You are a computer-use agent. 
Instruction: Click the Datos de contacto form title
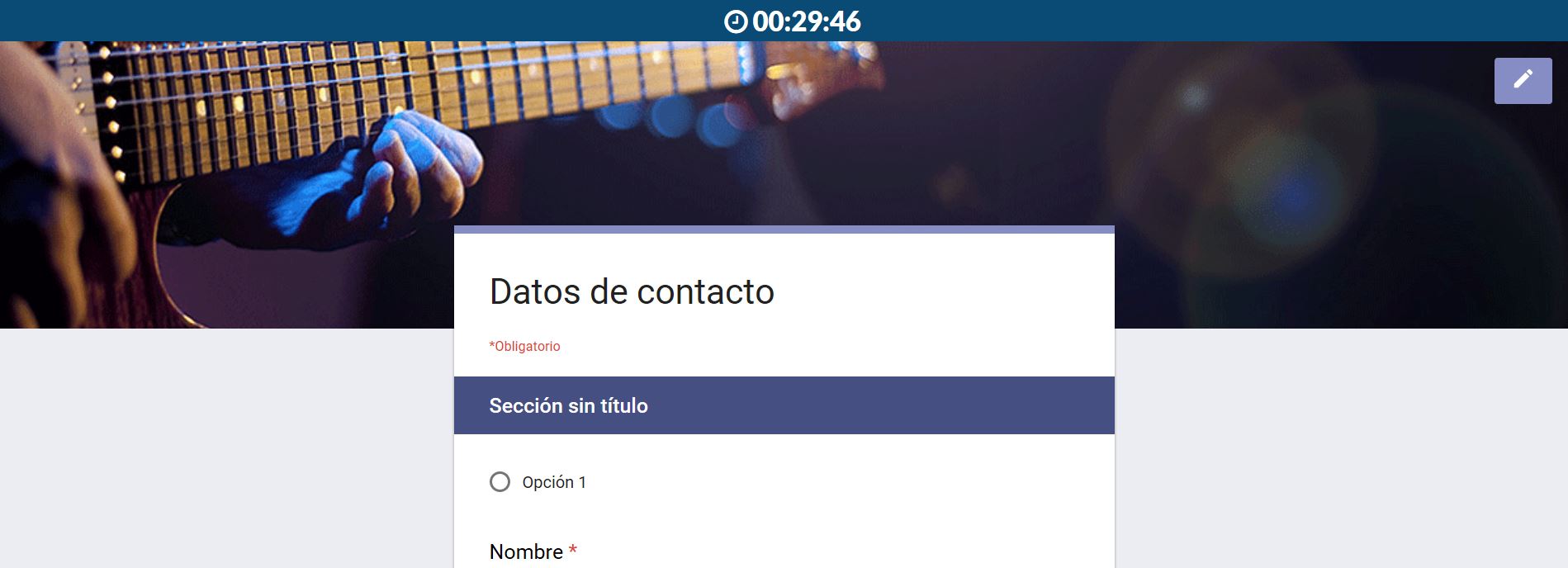632,291
